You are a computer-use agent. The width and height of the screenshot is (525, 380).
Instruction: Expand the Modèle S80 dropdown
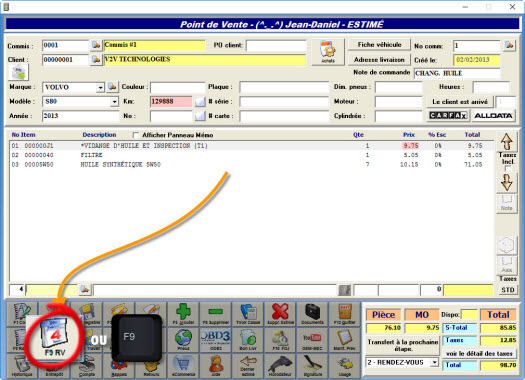(x=115, y=101)
